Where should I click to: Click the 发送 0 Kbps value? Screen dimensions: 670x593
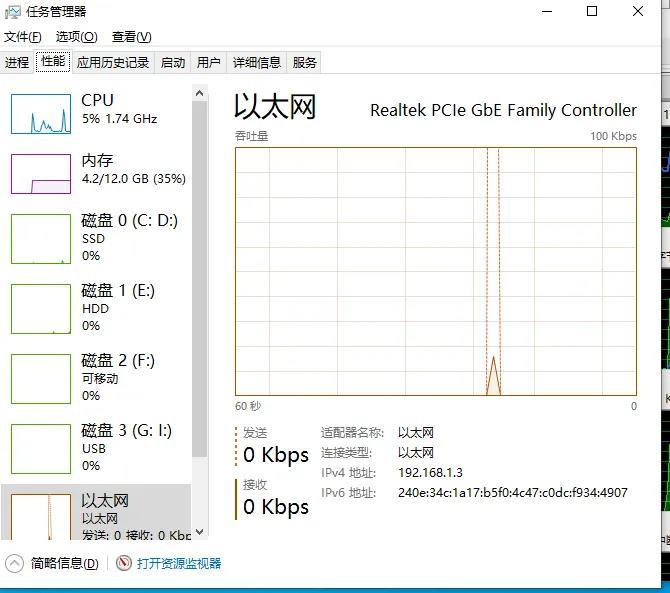(276, 455)
